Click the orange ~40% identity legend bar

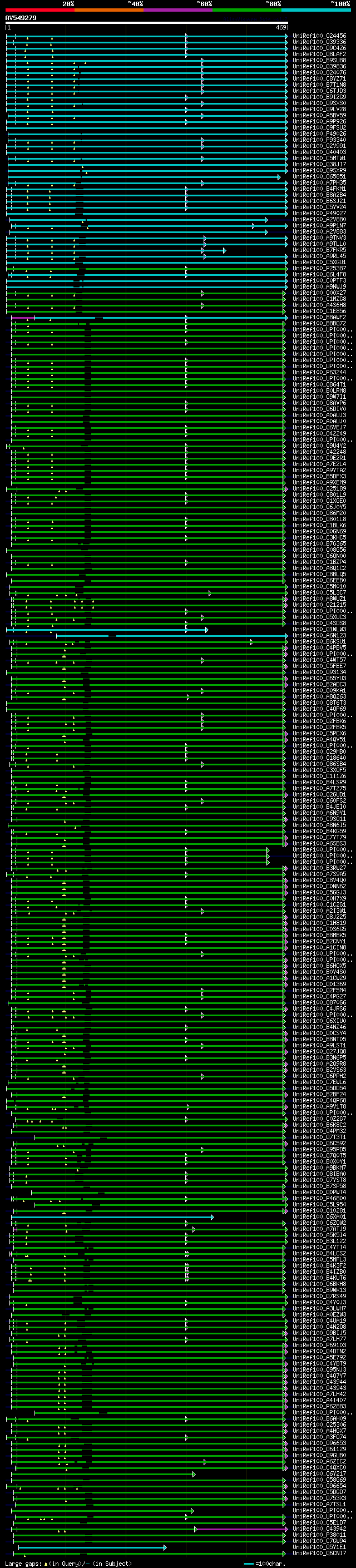click(109, 10)
